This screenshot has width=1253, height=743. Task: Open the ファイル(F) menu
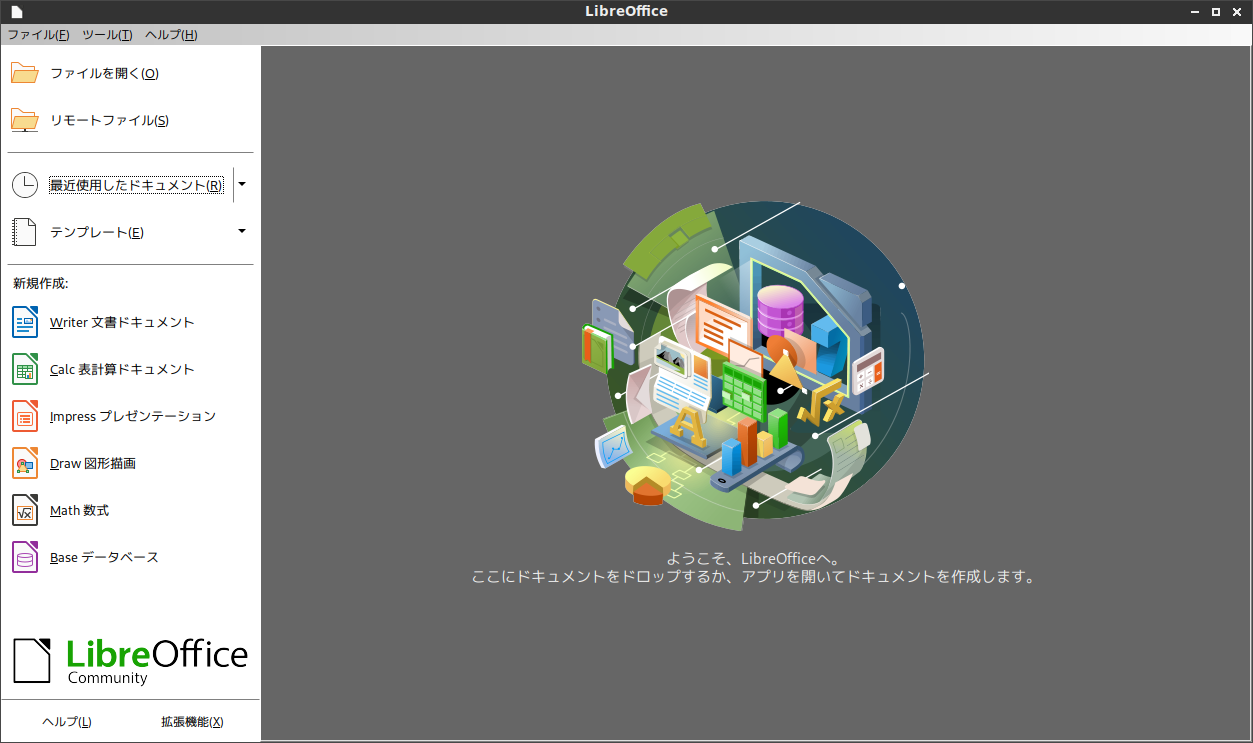coord(38,35)
